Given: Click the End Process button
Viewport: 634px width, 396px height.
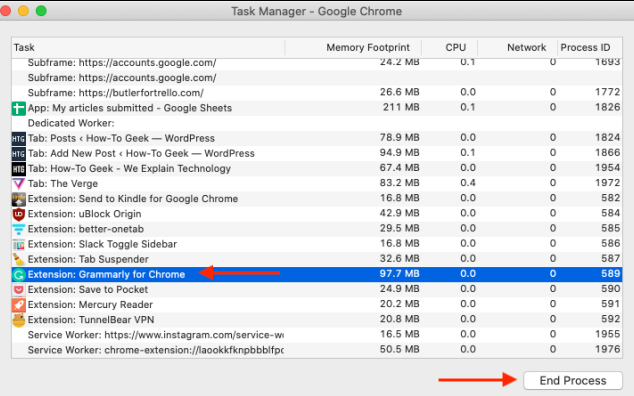Looking at the screenshot, I should (x=573, y=381).
